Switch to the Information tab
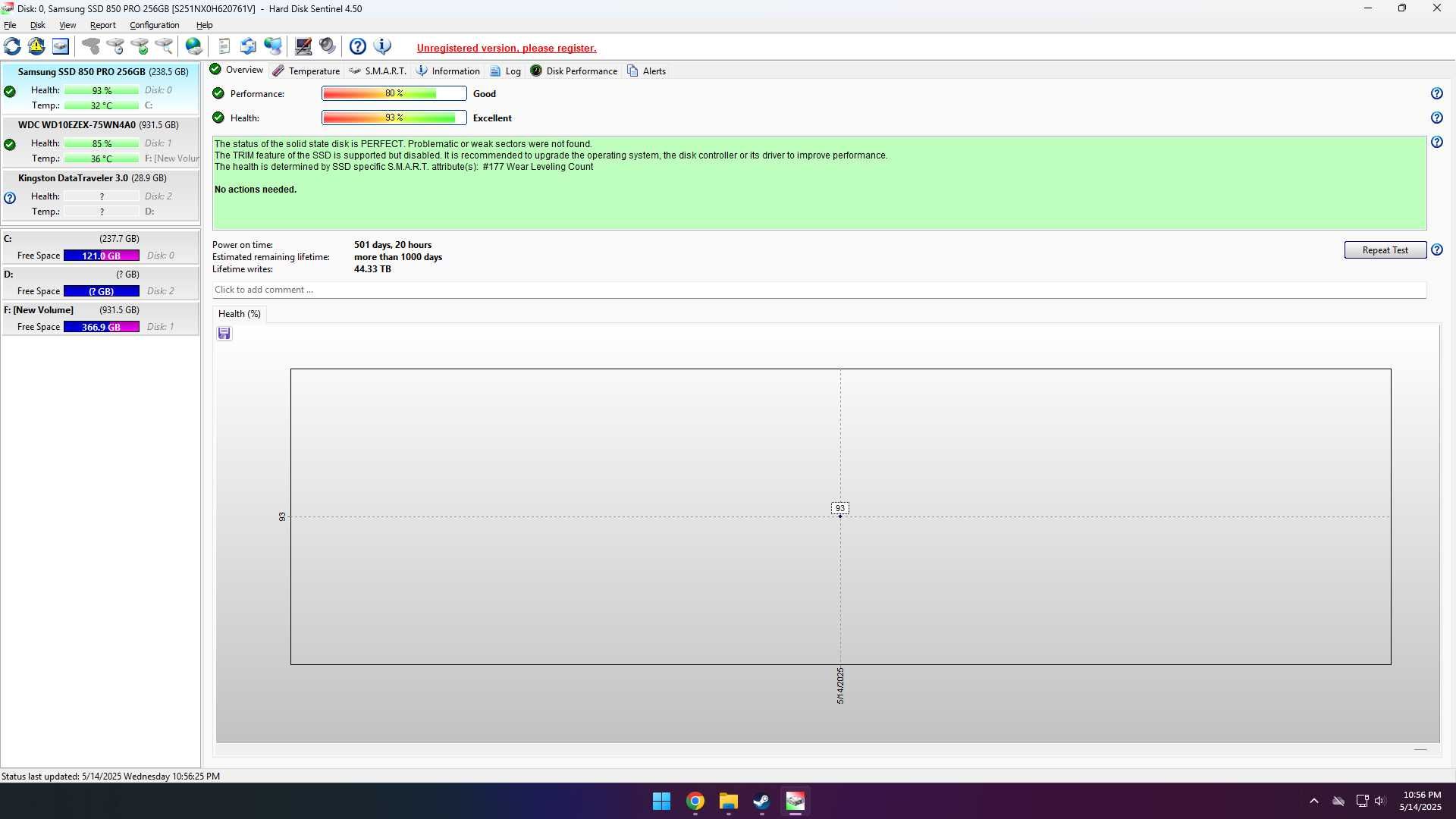The height and width of the screenshot is (819, 1456). point(448,71)
